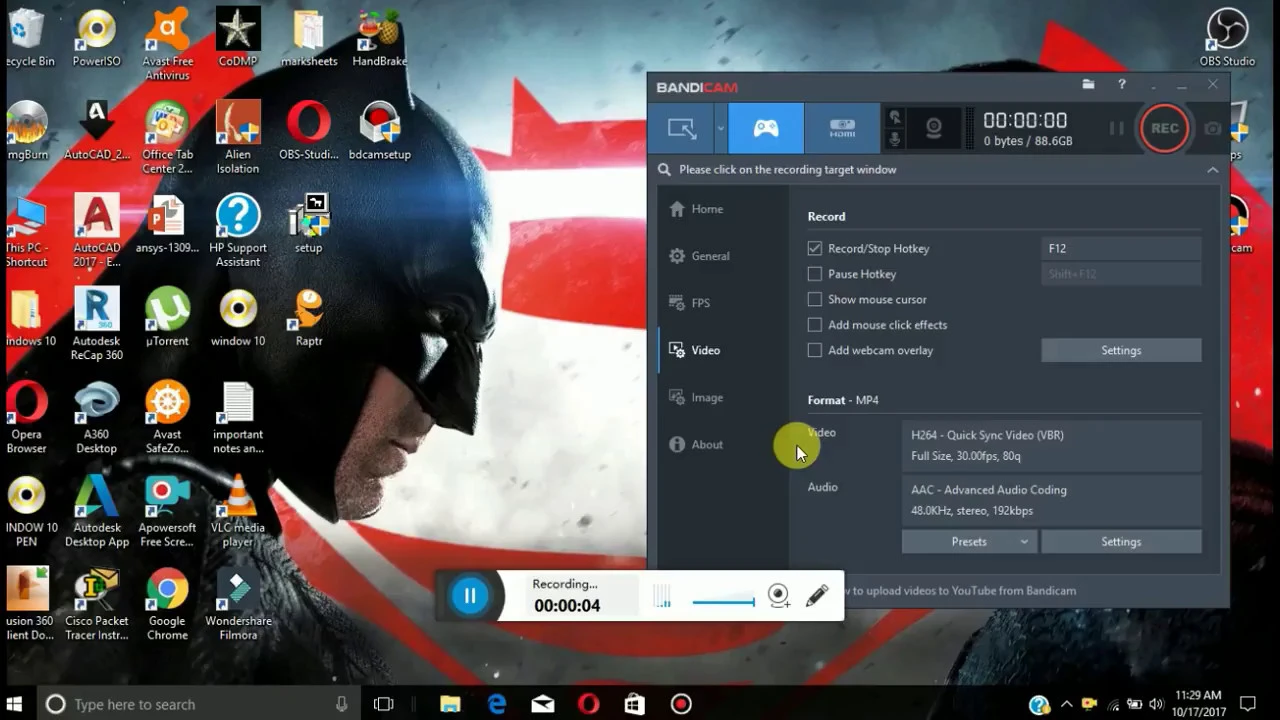The width and height of the screenshot is (1280, 720).
Task: Open the screen recording mode dropdown arrow
Action: (720, 128)
